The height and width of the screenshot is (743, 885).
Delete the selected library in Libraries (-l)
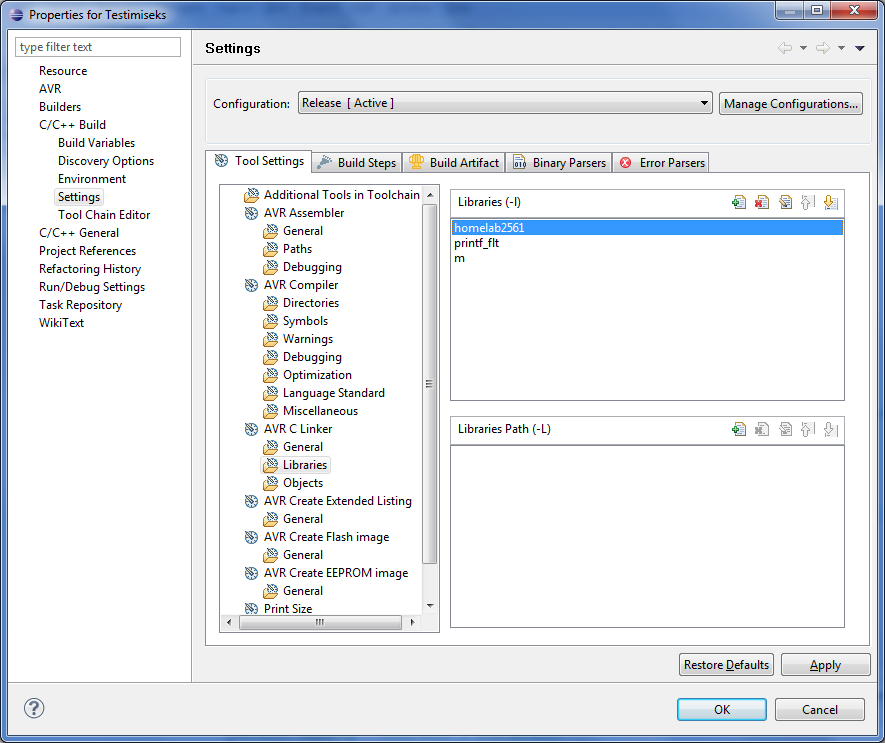tap(762, 203)
